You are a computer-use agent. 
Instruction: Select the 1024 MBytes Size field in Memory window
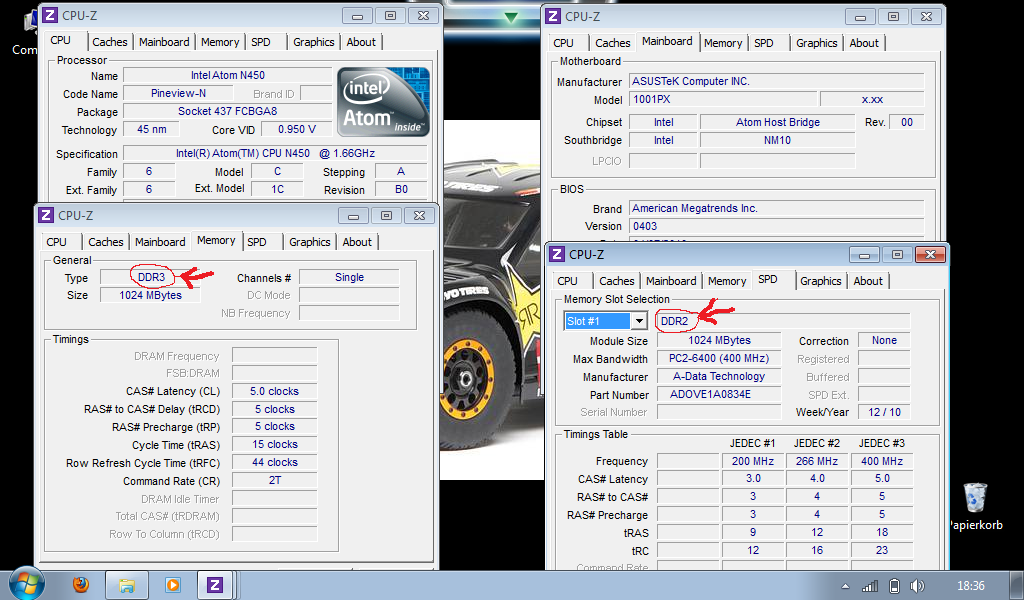150,295
